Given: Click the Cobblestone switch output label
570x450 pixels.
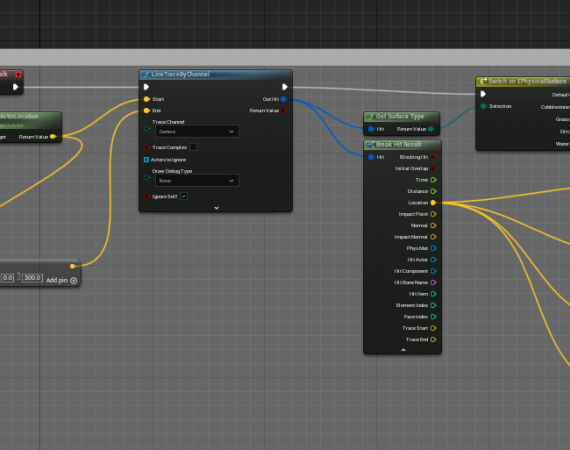Looking at the screenshot, I should (x=555, y=107).
